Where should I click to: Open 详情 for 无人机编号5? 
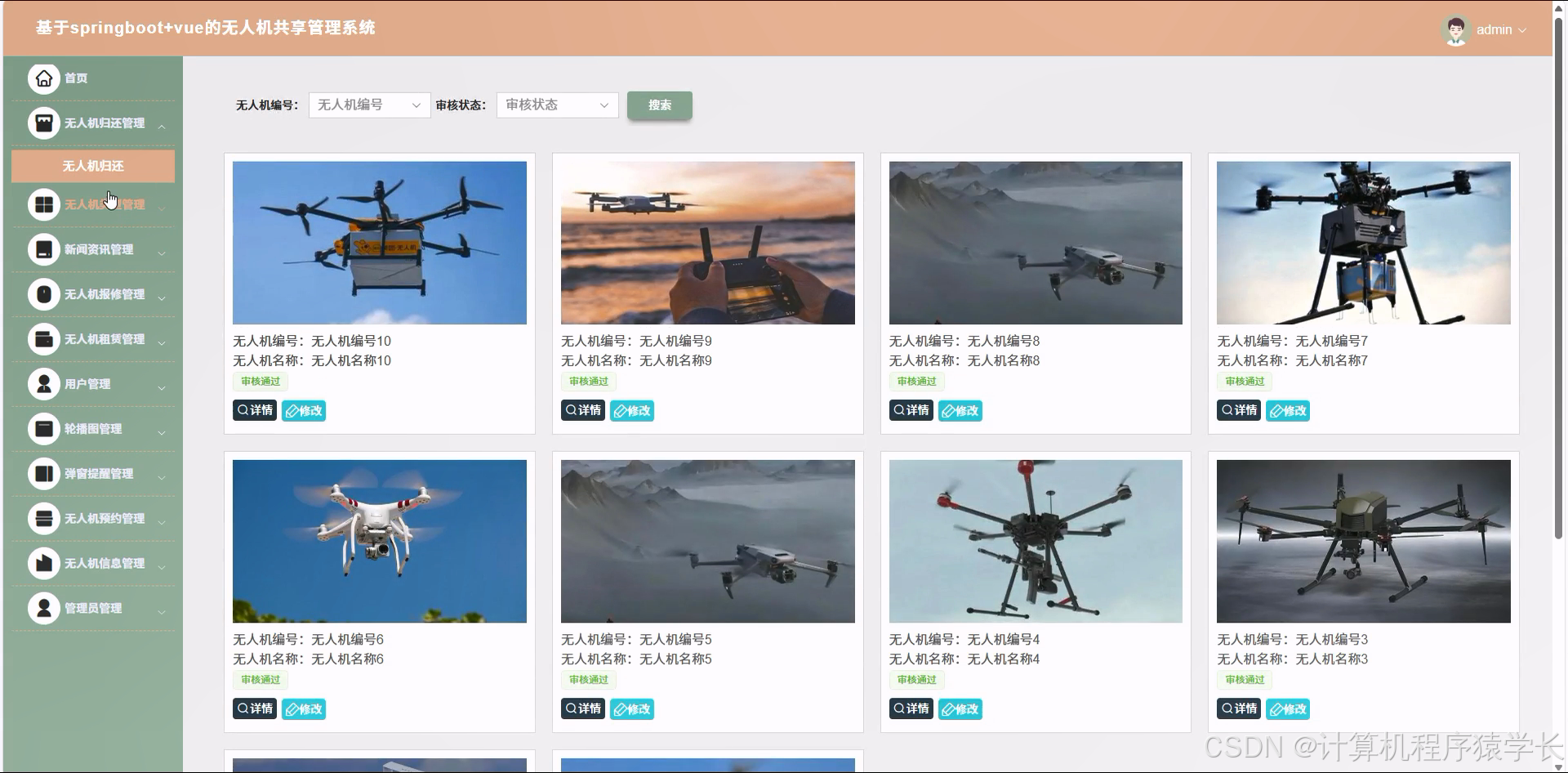click(583, 708)
